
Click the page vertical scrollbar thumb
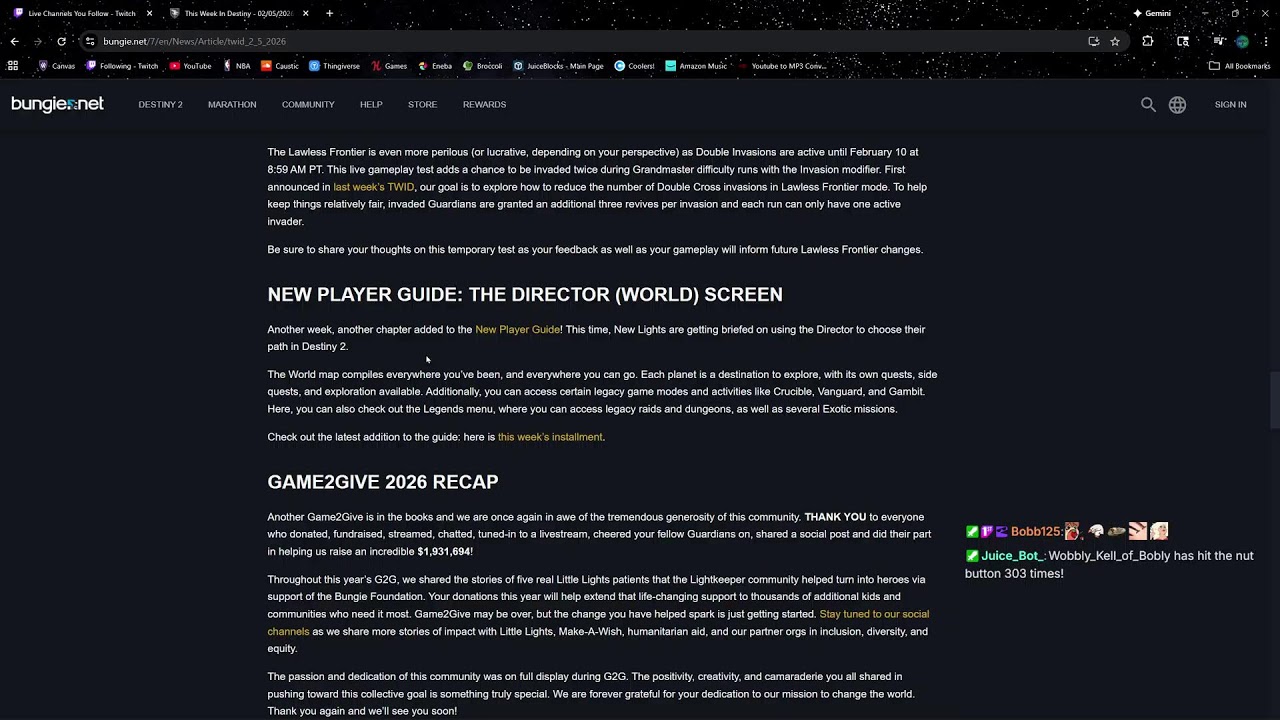[x=1274, y=400]
